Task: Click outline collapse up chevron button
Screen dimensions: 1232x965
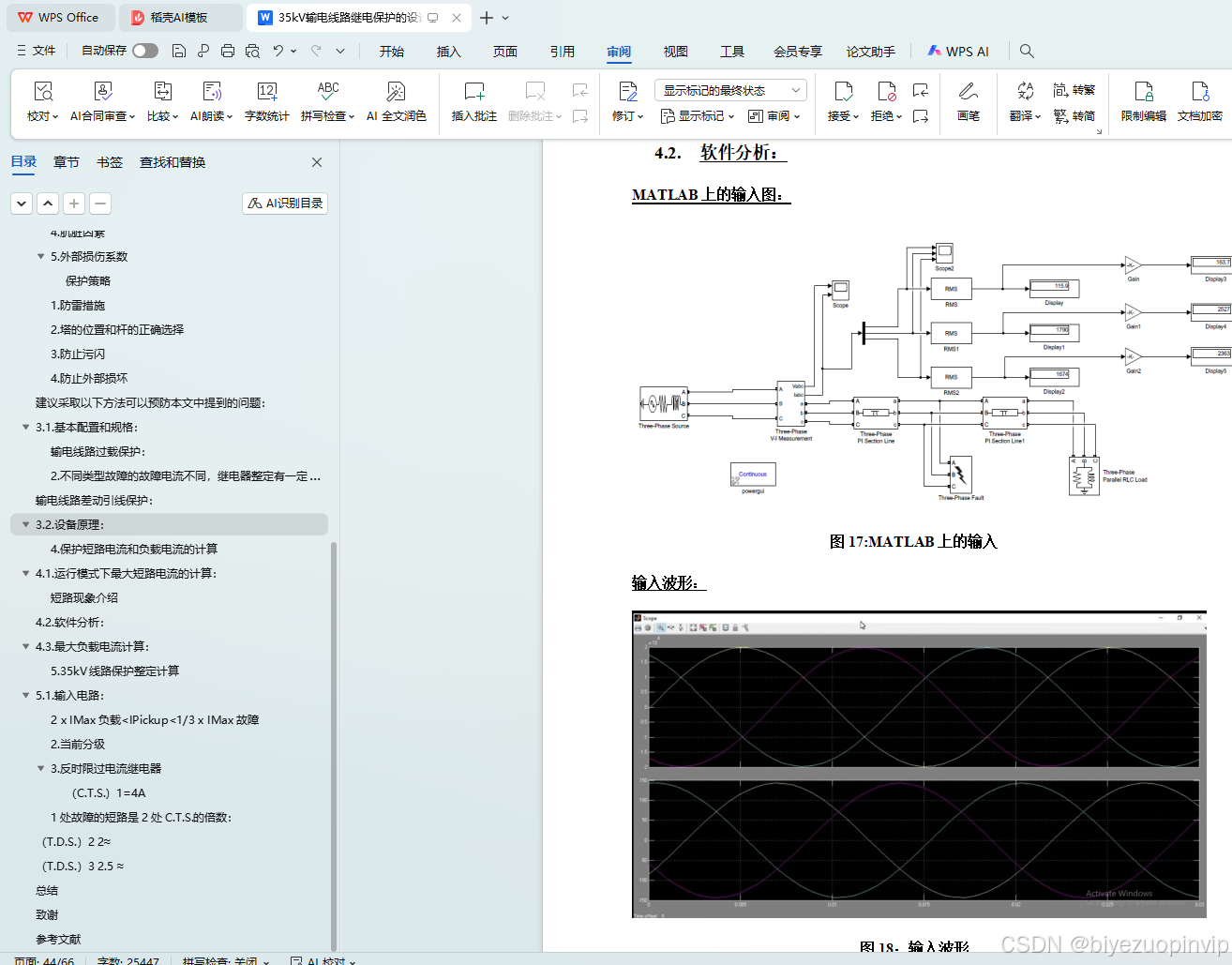Action: [x=48, y=203]
